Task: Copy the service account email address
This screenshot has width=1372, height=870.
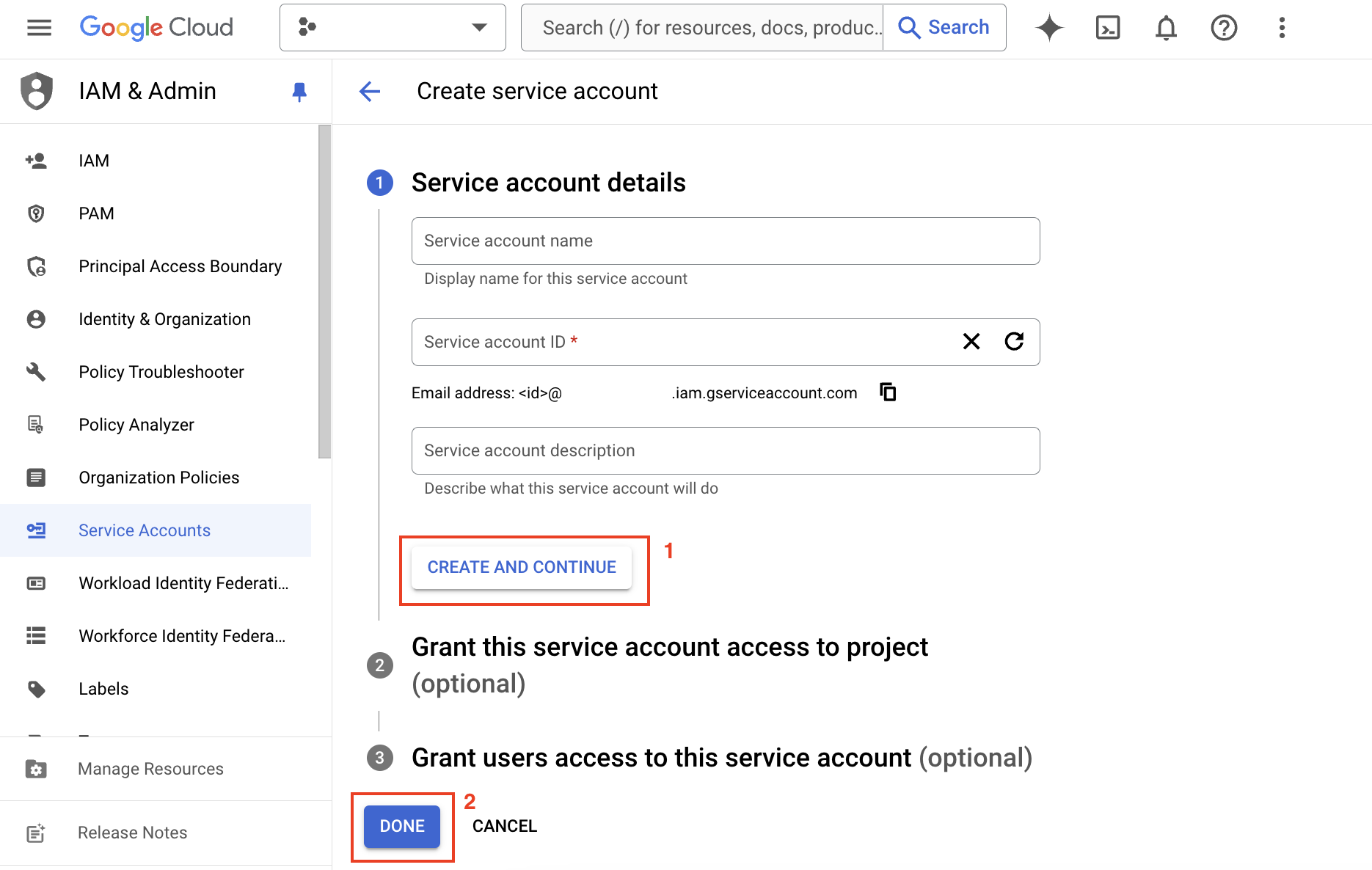Action: pos(887,392)
